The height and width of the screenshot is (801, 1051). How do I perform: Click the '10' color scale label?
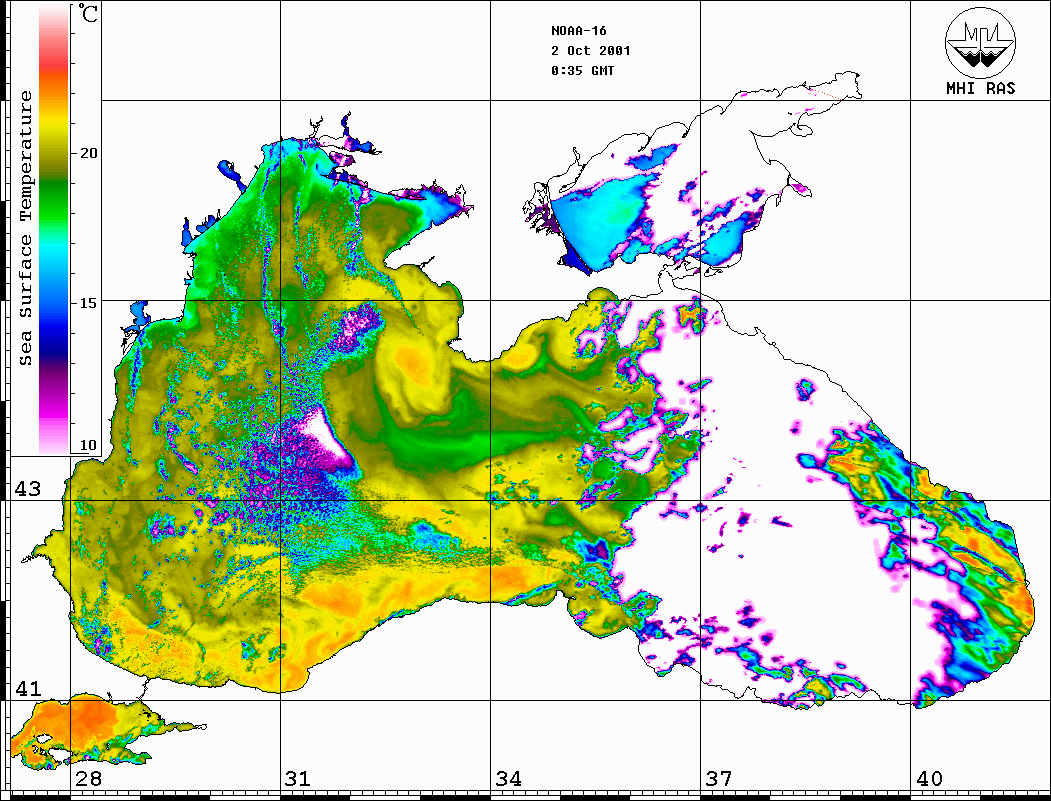point(88,445)
